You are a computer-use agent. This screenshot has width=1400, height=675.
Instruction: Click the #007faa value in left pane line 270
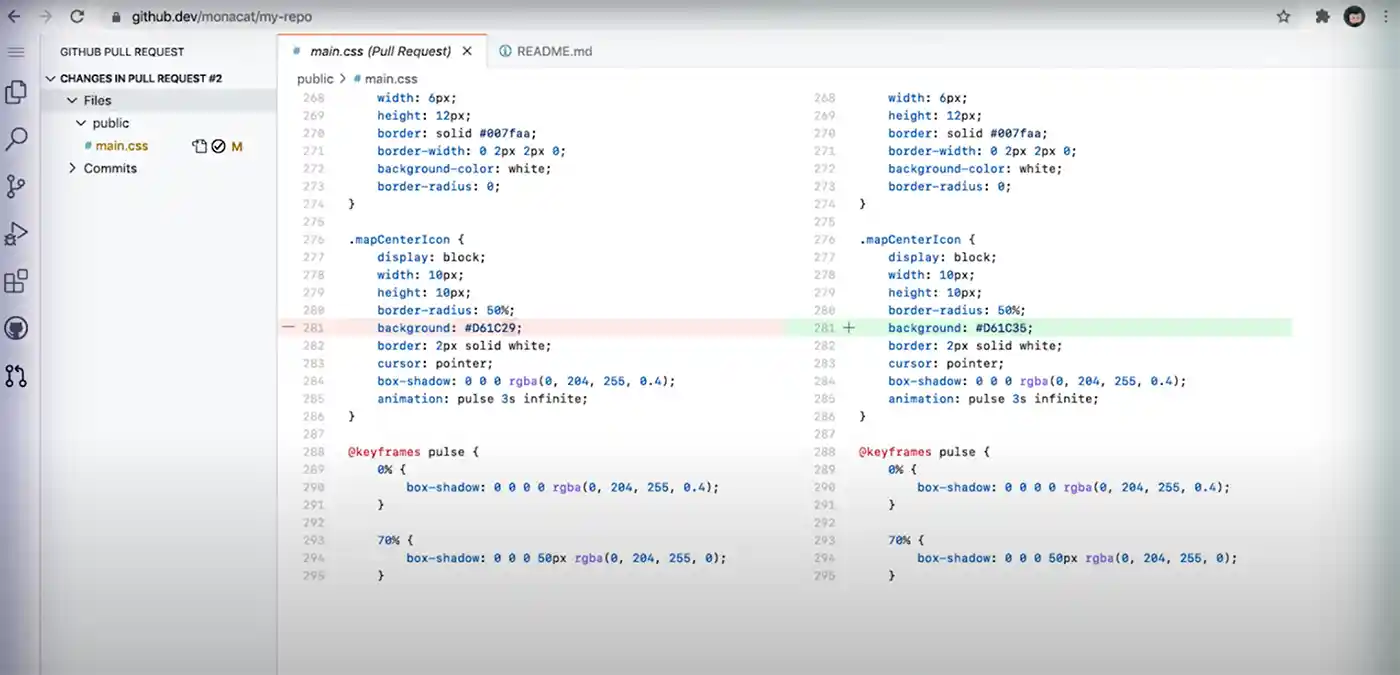(x=507, y=133)
